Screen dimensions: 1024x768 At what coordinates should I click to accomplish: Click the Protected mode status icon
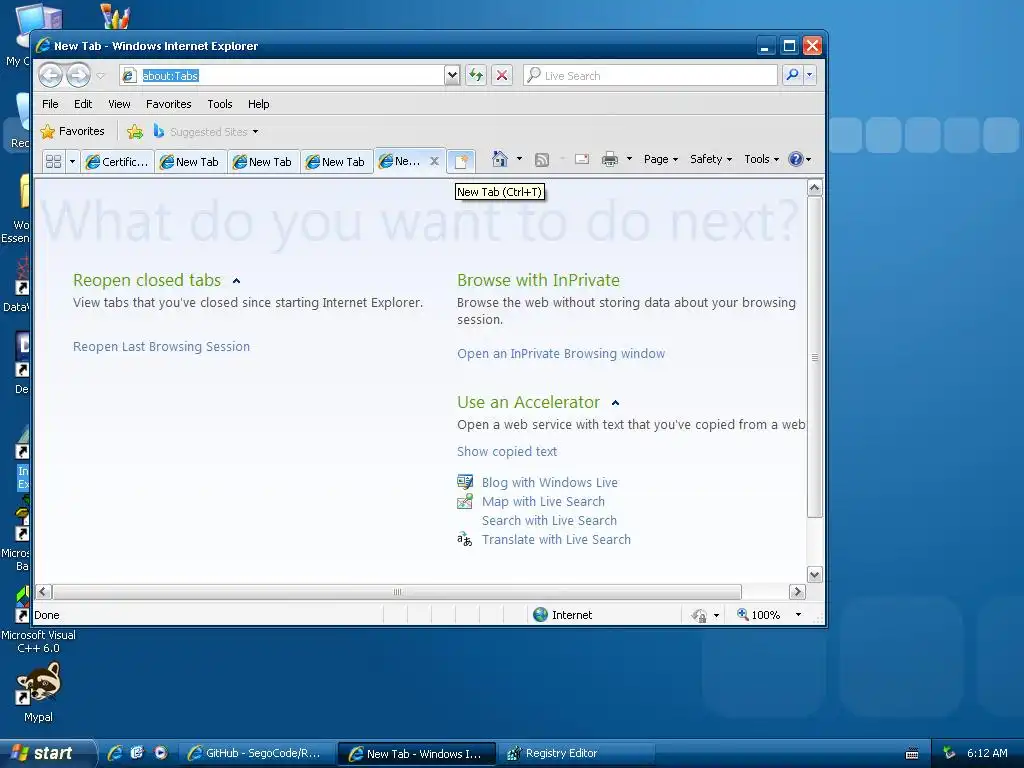699,615
